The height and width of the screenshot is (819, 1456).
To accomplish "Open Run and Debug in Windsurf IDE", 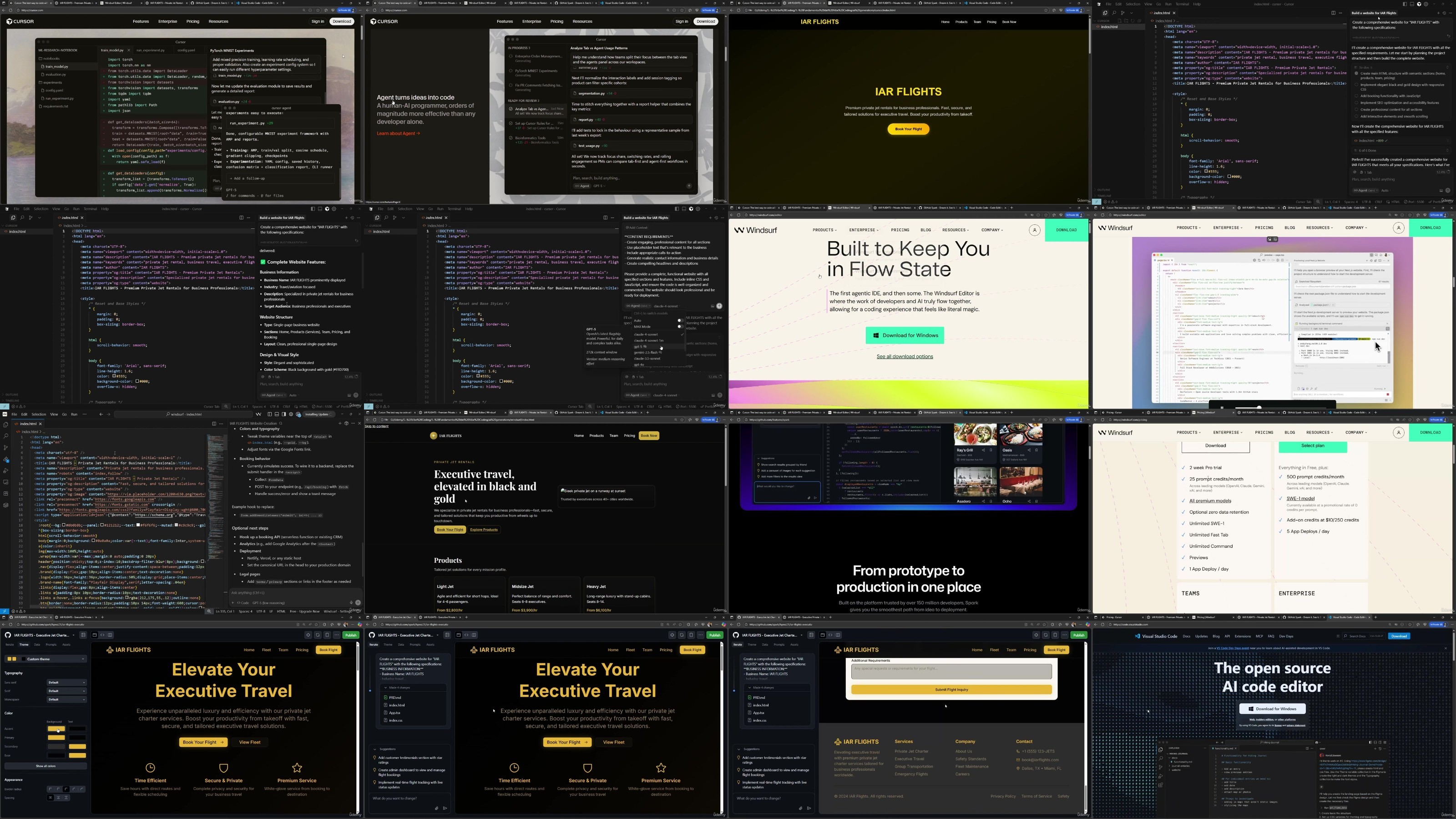I will point(5,471).
